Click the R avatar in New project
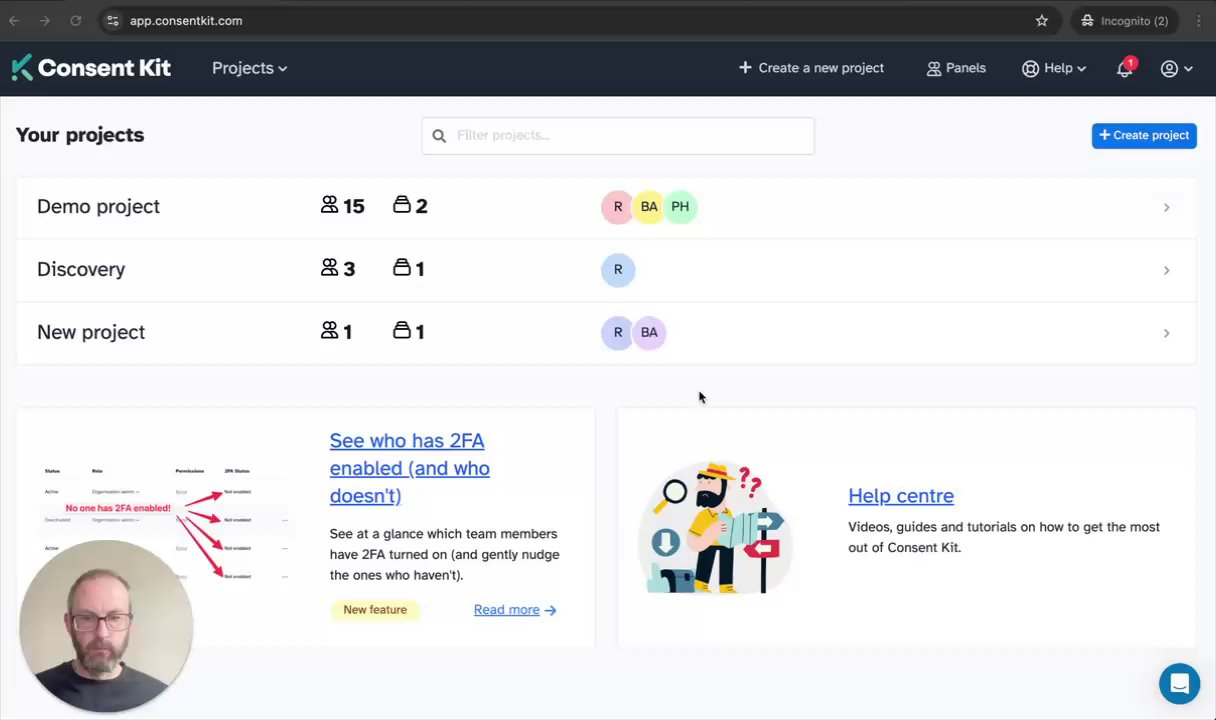The image size is (1216, 720). tap(618, 333)
